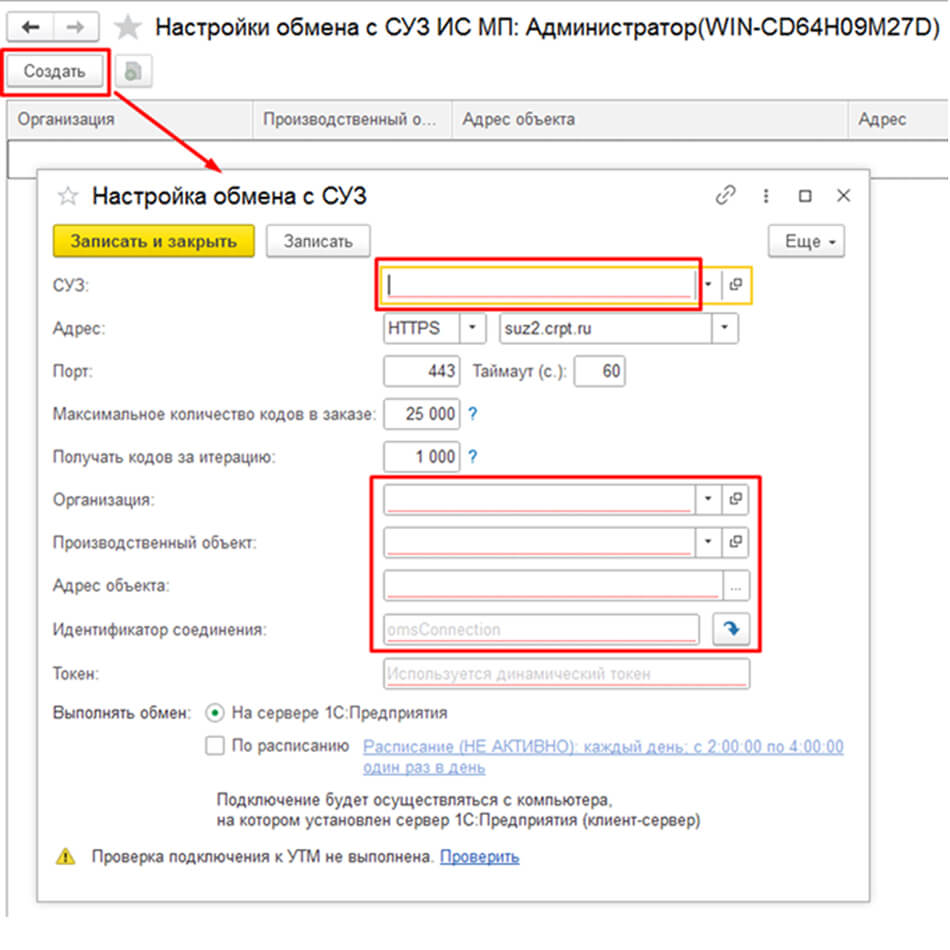This screenshot has height=950, width=950.
Task: Expand the suz2.crpt.ru address dropdown
Action: click(x=725, y=328)
